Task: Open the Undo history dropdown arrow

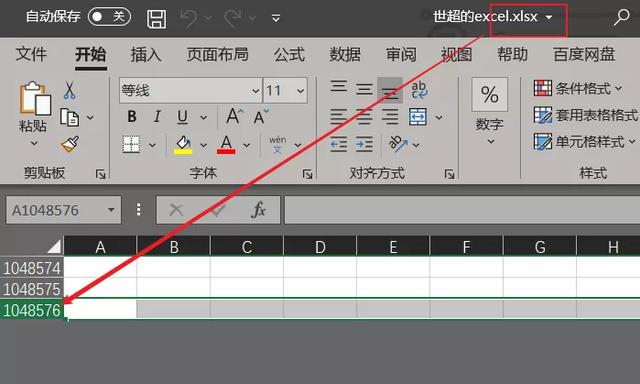Action: pos(208,18)
